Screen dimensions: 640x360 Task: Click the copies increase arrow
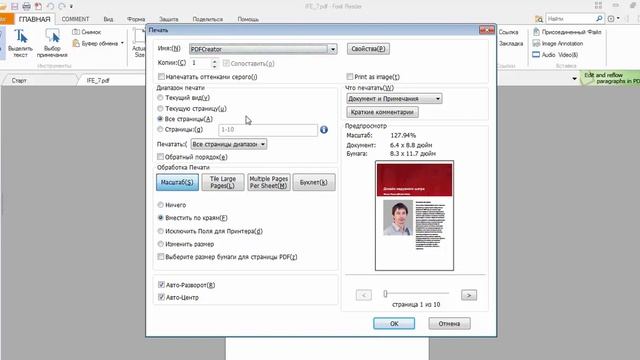tap(215, 61)
